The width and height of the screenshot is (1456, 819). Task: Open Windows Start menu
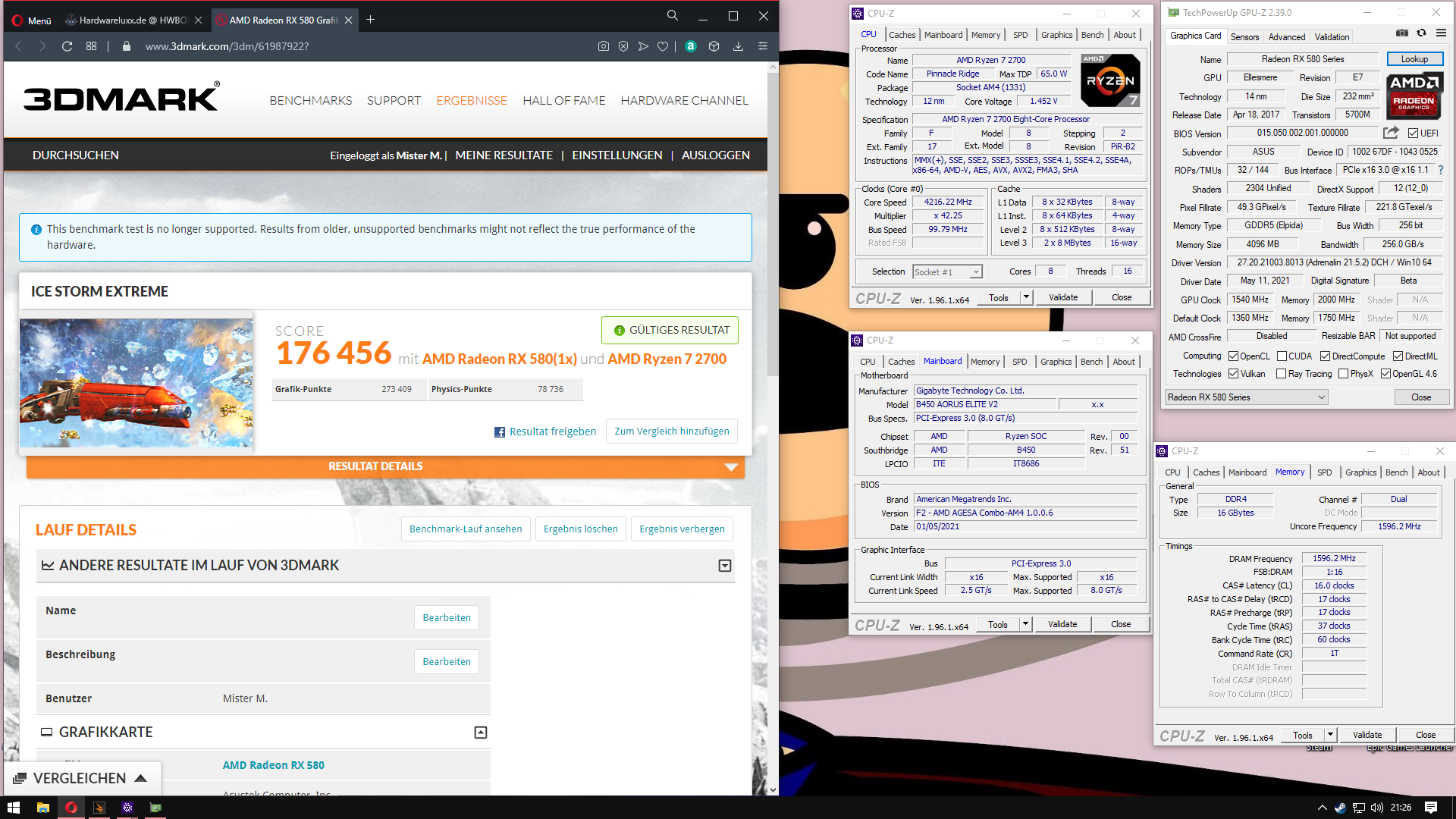tap(13, 808)
